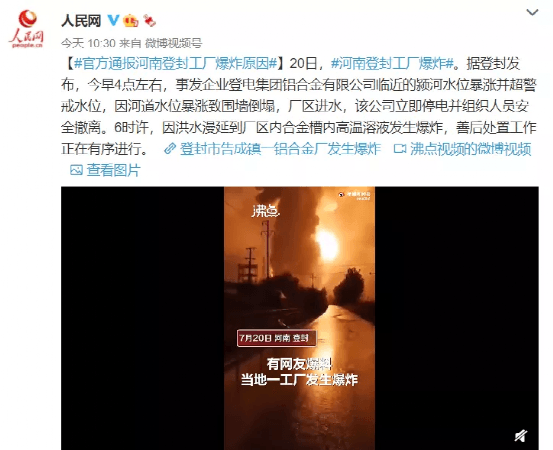The width and height of the screenshot is (553, 450).
Task: Click the orange crown membership badge
Action: (130, 21)
